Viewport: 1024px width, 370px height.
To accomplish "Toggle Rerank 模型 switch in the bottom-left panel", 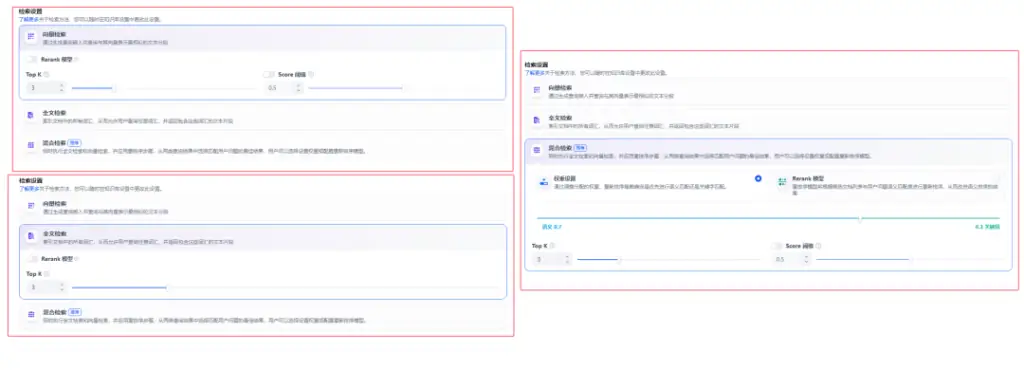I will (x=33, y=259).
